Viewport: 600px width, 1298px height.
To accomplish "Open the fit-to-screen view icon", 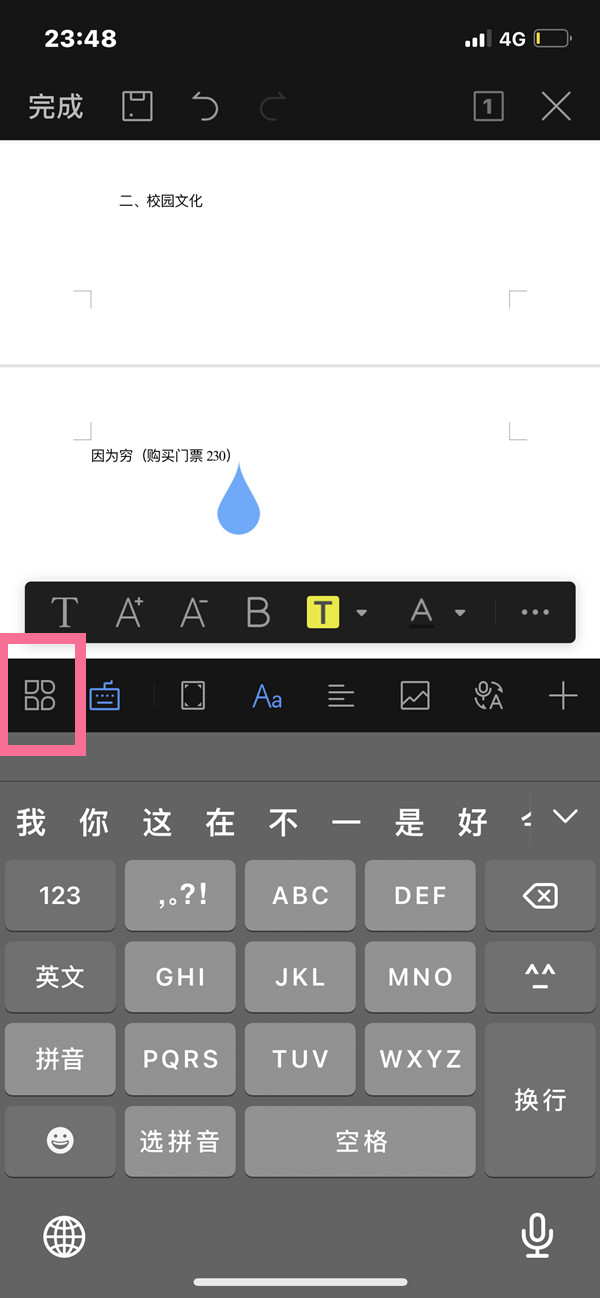I will (193, 695).
